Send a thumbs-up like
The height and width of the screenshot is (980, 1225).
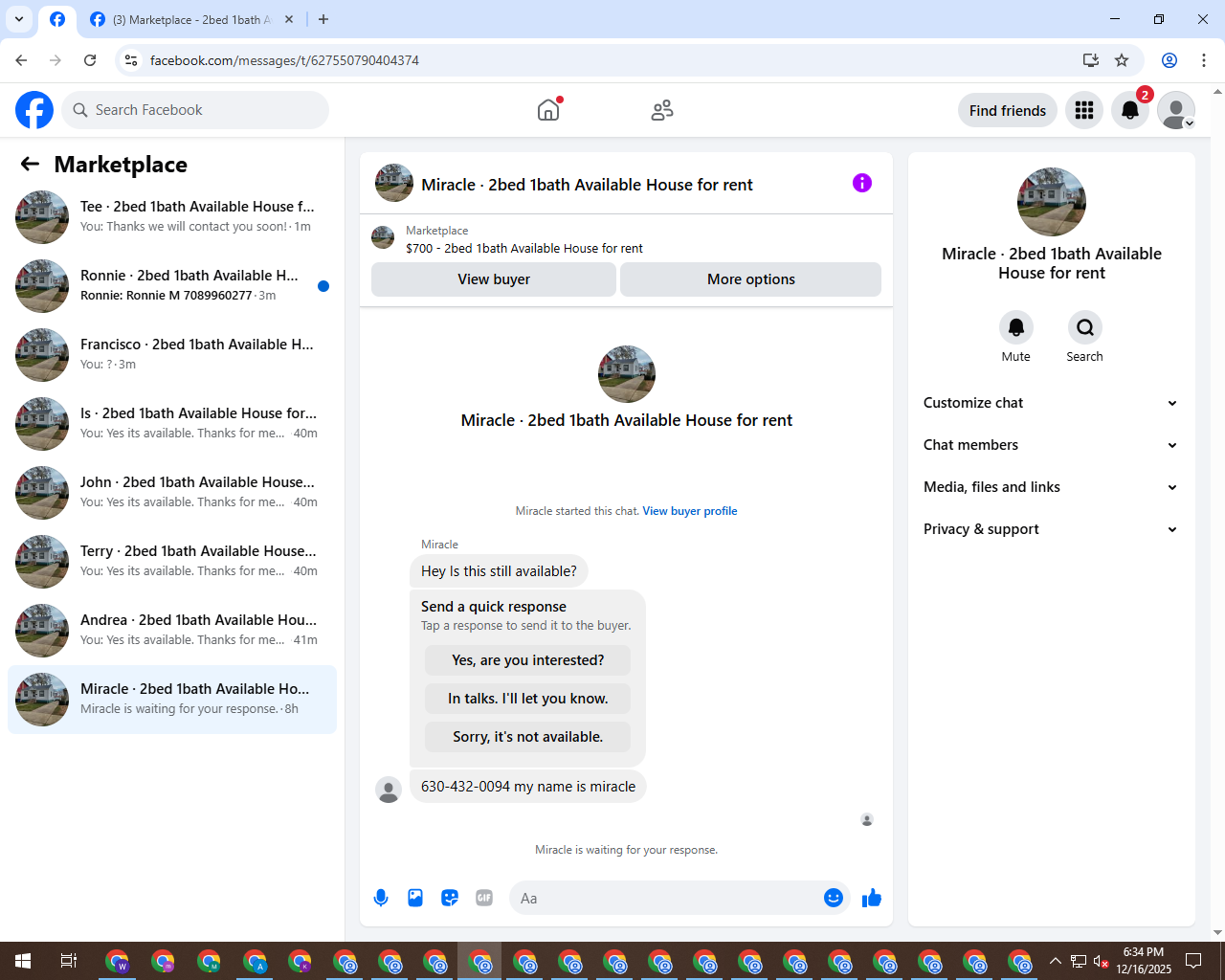click(x=872, y=898)
